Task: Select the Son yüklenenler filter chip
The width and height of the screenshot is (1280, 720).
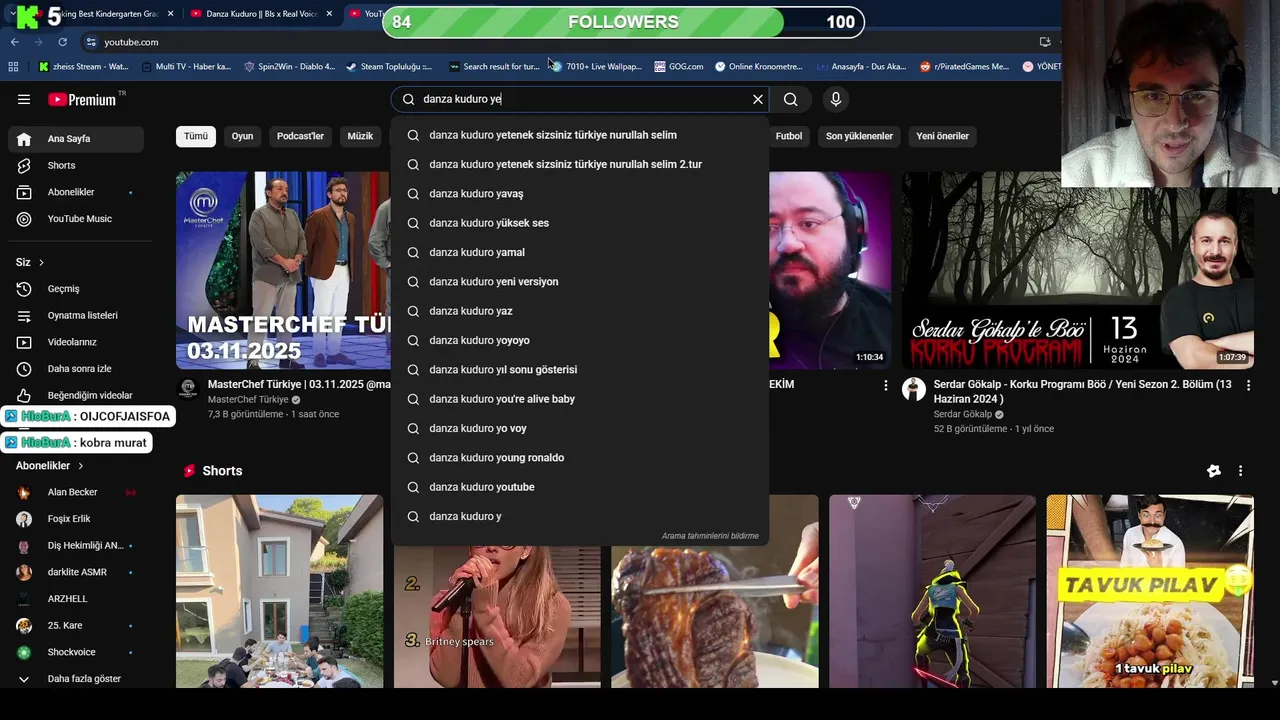Action: point(859,136)
